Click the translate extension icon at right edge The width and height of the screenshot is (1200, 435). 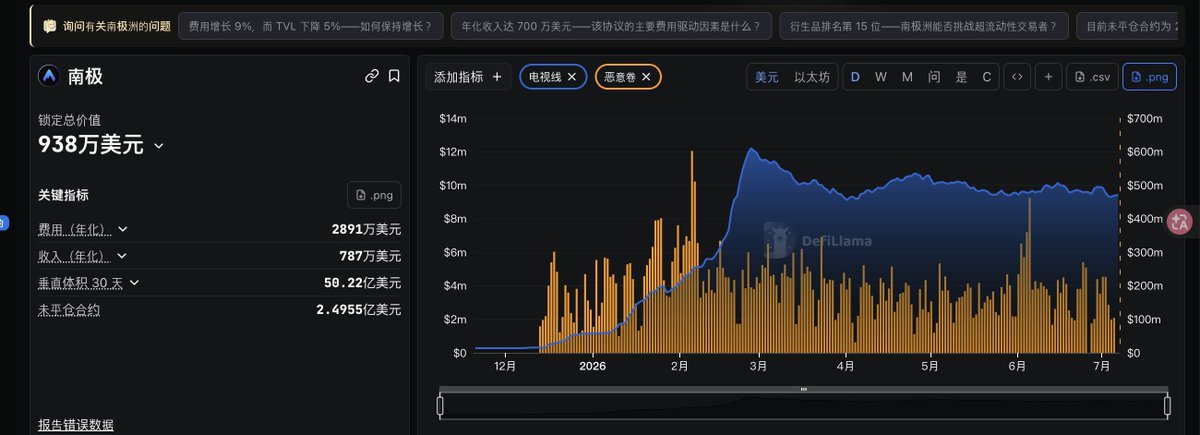point(1181,222)
